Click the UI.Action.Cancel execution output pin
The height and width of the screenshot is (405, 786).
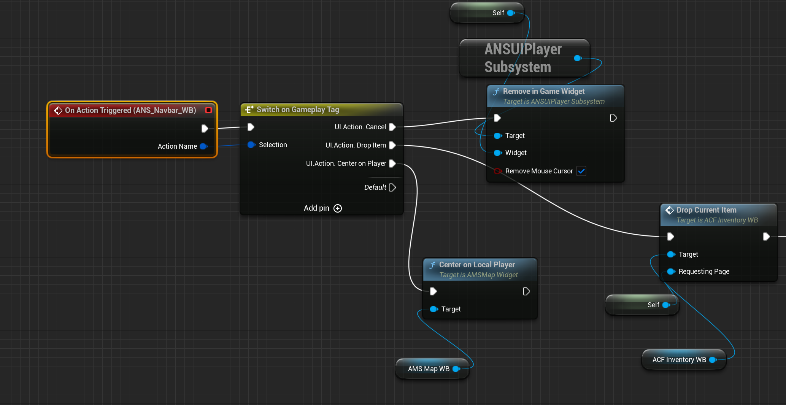tap(392, 127)
